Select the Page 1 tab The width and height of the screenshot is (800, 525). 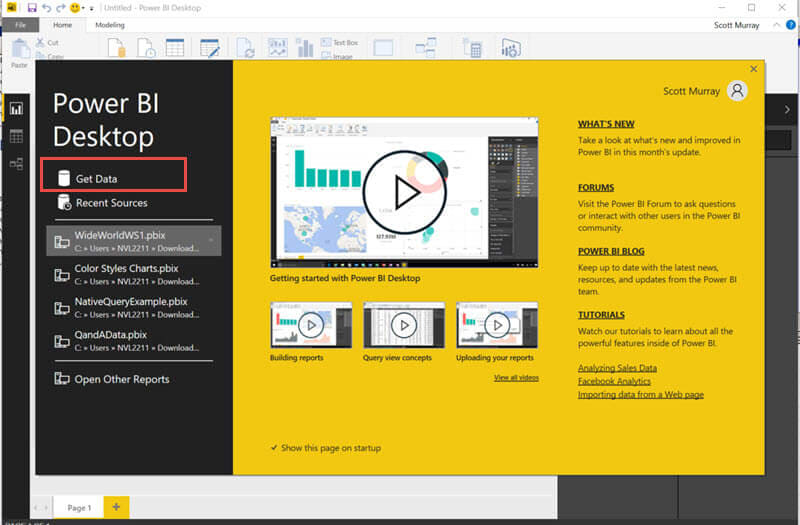[79, 508]
